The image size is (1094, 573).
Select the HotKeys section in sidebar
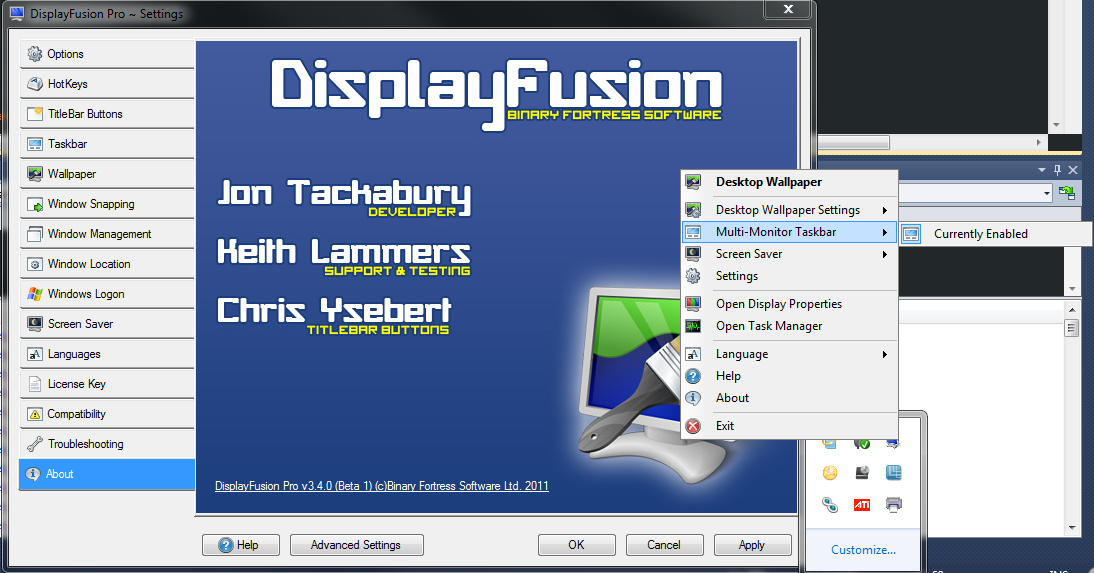point(106,84)
